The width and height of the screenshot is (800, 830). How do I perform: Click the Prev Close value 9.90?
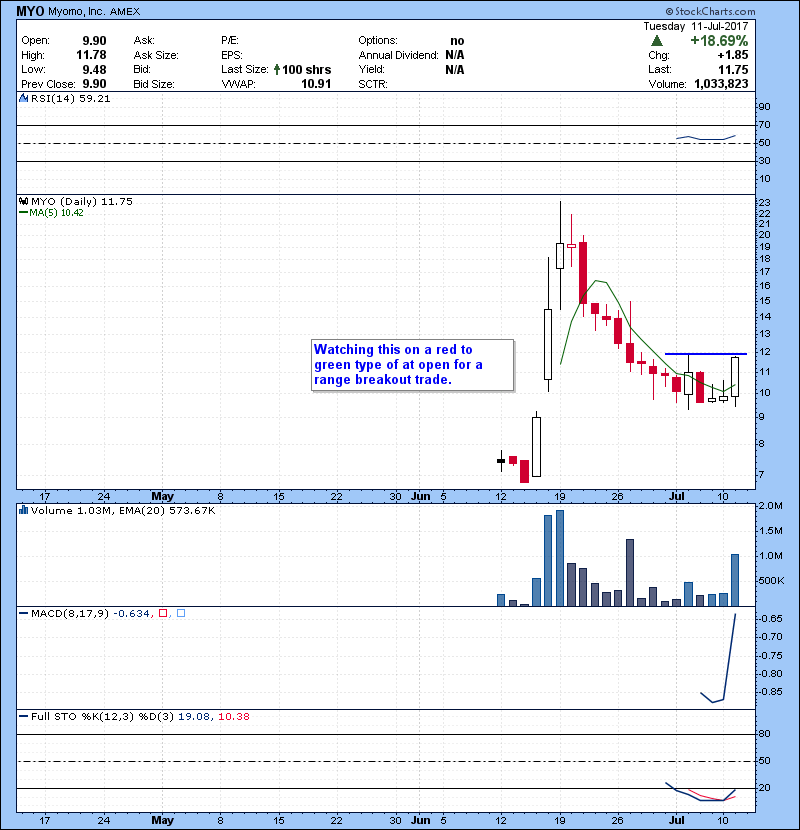pyautogui.click(x=94, y=84)
